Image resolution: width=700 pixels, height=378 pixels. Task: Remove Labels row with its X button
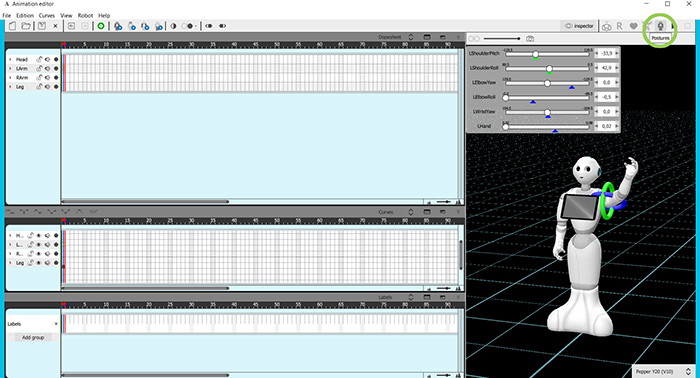56,324
